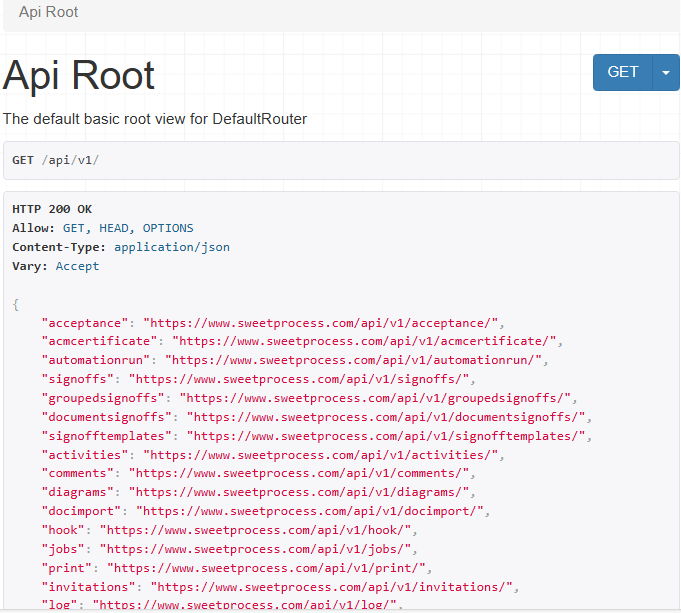Click the log endpoint URL
The height and width of the screenshot is (613, 681).
coord(248,605)
